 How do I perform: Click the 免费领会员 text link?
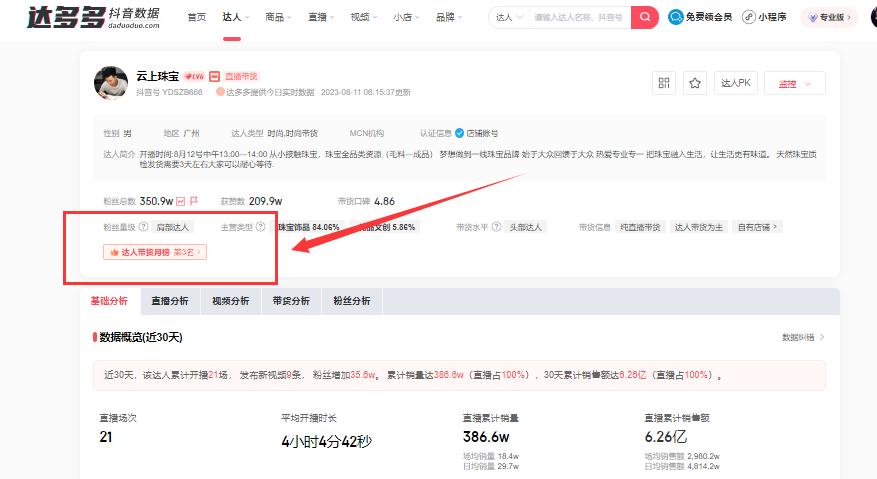pyautogui.click(x=709, y=17)
